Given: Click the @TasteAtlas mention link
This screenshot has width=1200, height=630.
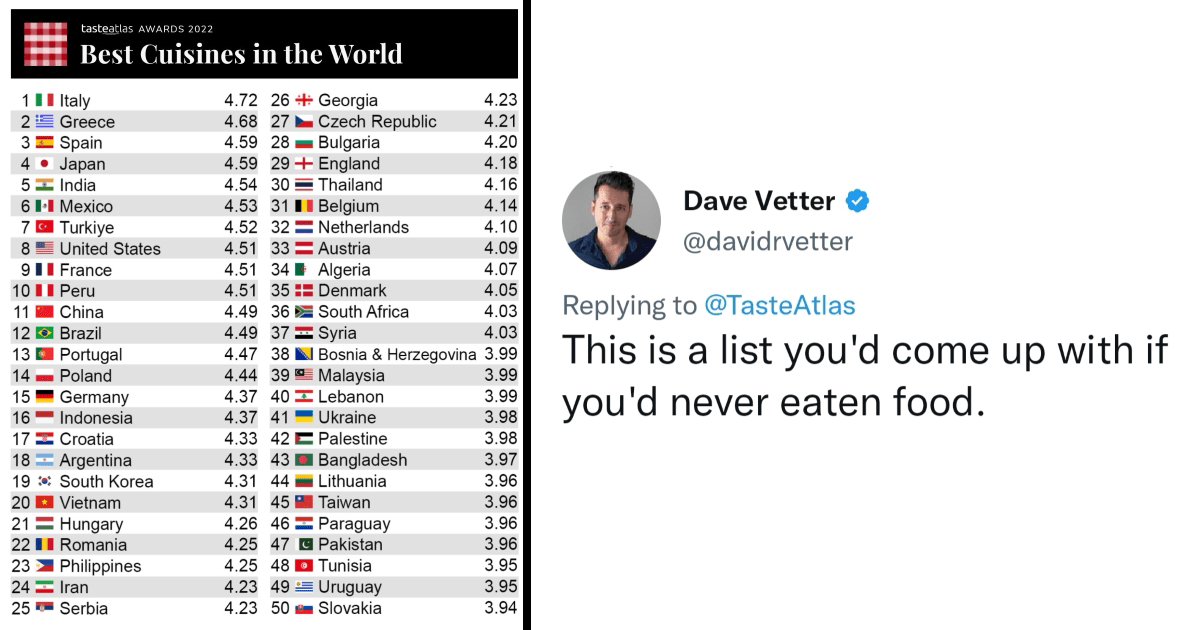Looking at the screenshot, I should [x=780, y=305].
